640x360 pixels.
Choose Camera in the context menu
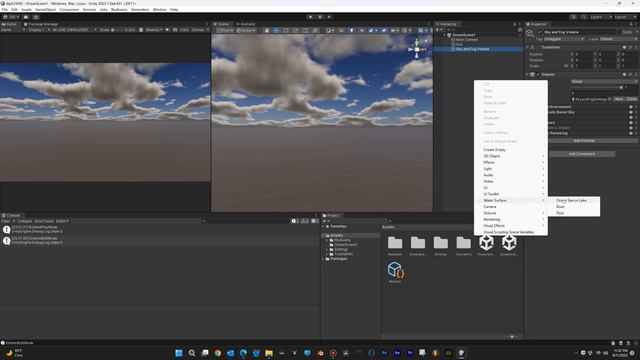(511, 207)
